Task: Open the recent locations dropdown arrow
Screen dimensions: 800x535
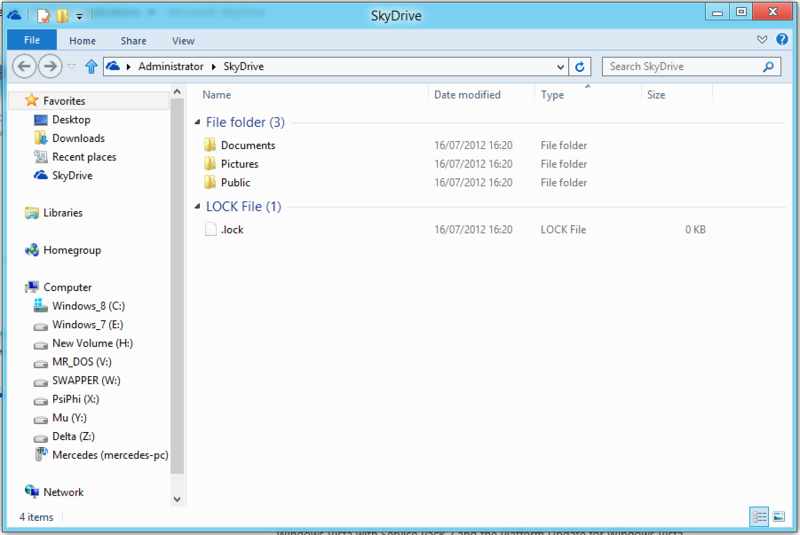Action: pos(71,67)
